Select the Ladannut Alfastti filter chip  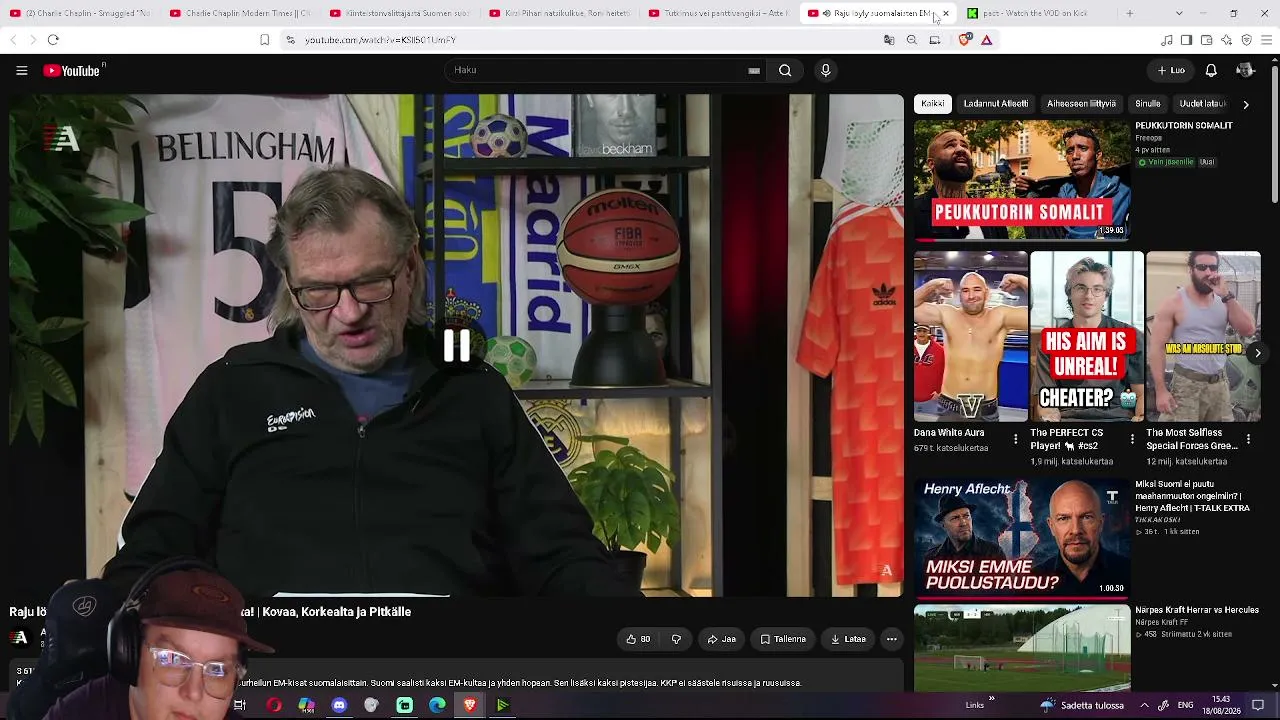pos(996,104)
